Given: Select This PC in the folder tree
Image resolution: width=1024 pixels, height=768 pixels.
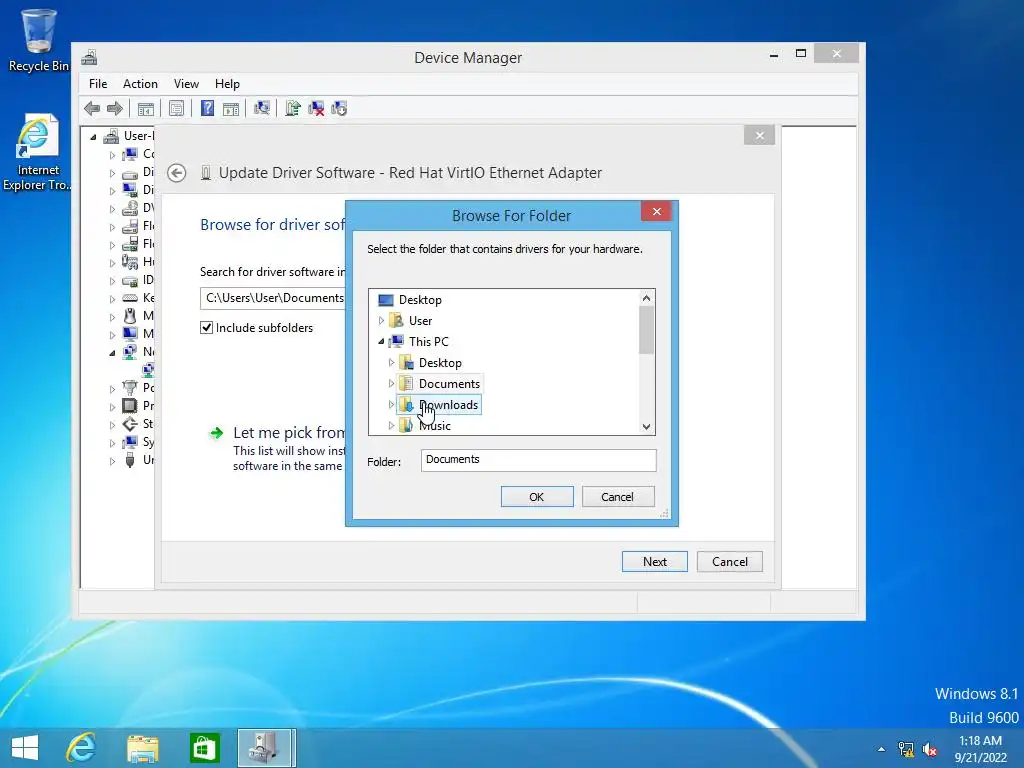Looking at the screenshot, I should point(419,342).
